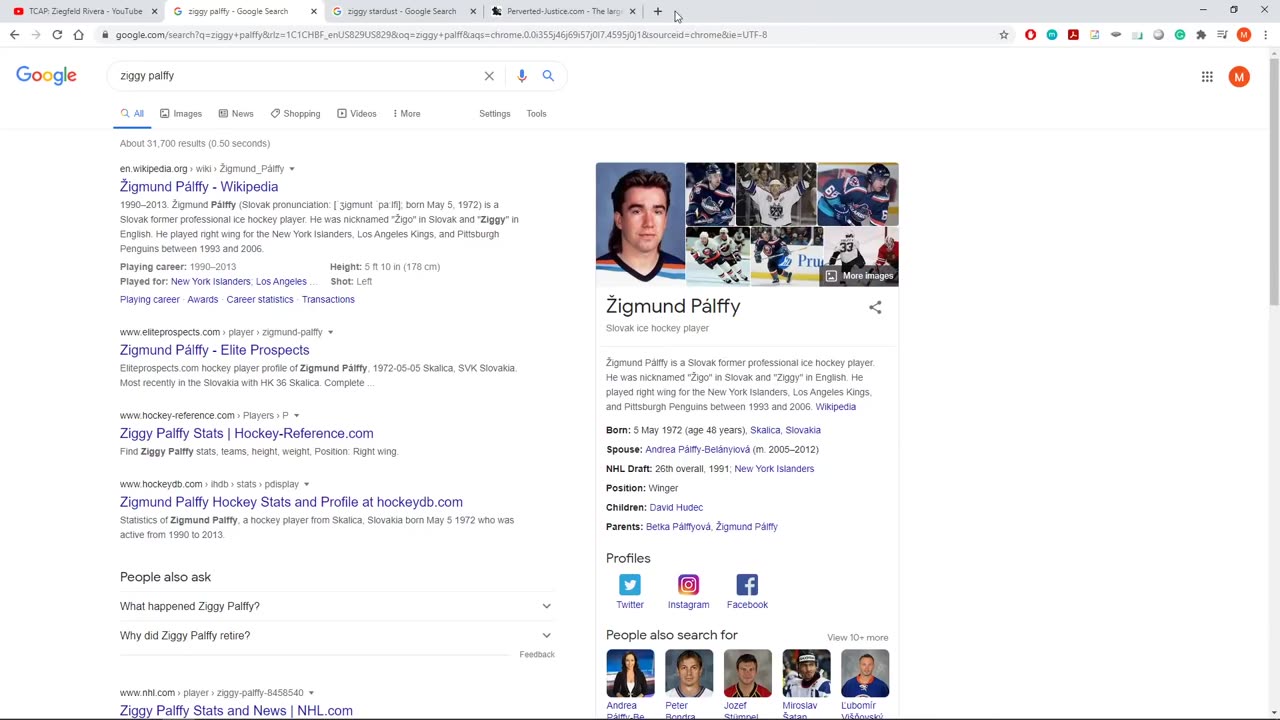The image size is (1280, 720).
Task: Bookmark this page with the star icon
Action: [1004, 35]
